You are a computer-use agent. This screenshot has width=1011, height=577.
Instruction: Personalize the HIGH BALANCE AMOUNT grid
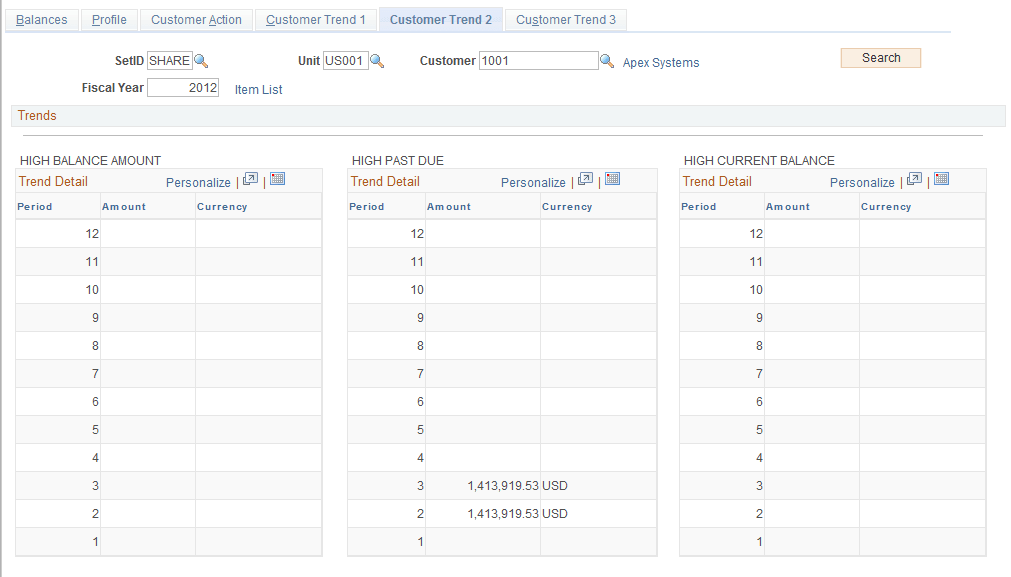(x=198, y=182)
